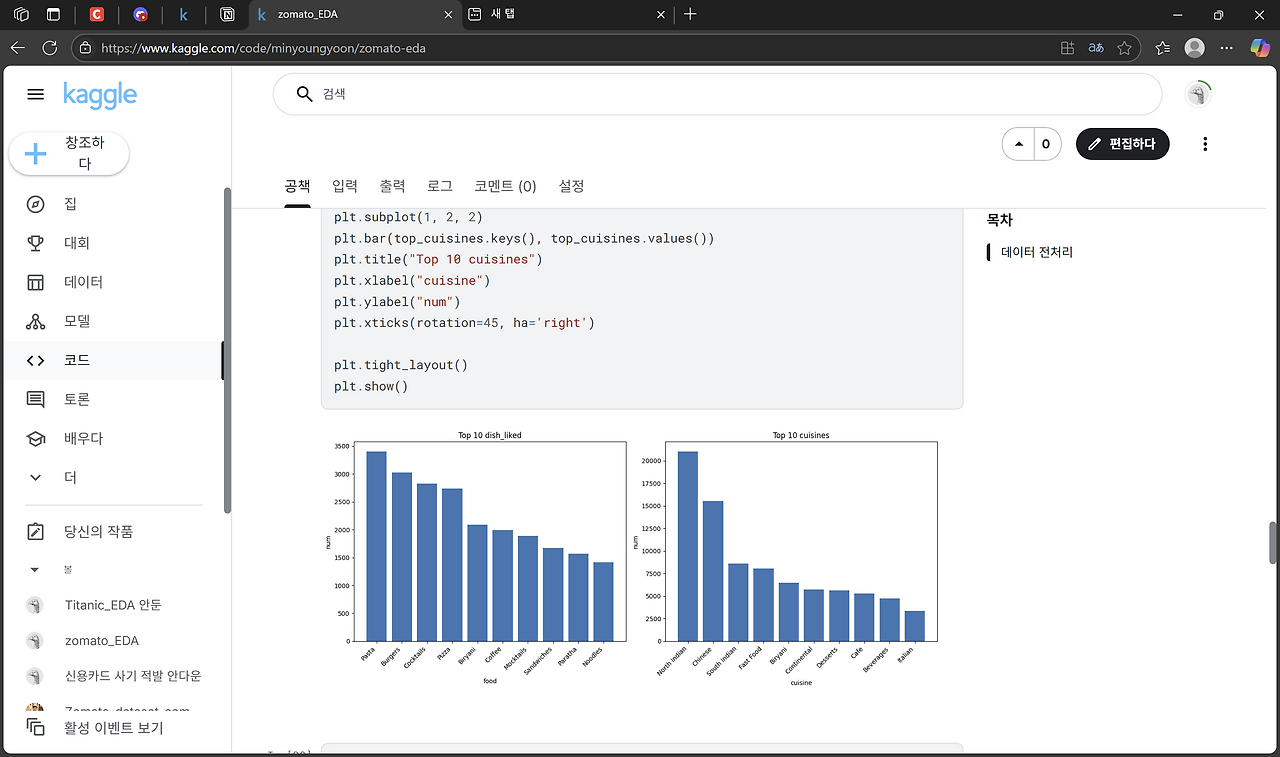Switch to the Notion browser tab
1280x757 pixels.
pyautogui.click(x=227, y=15)
